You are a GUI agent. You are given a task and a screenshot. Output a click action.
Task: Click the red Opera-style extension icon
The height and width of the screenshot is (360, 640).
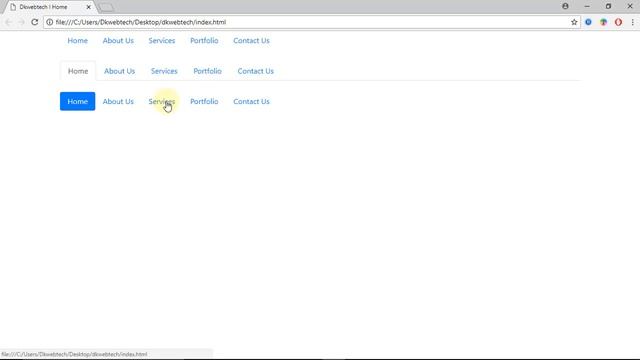(x=618, y=22)
